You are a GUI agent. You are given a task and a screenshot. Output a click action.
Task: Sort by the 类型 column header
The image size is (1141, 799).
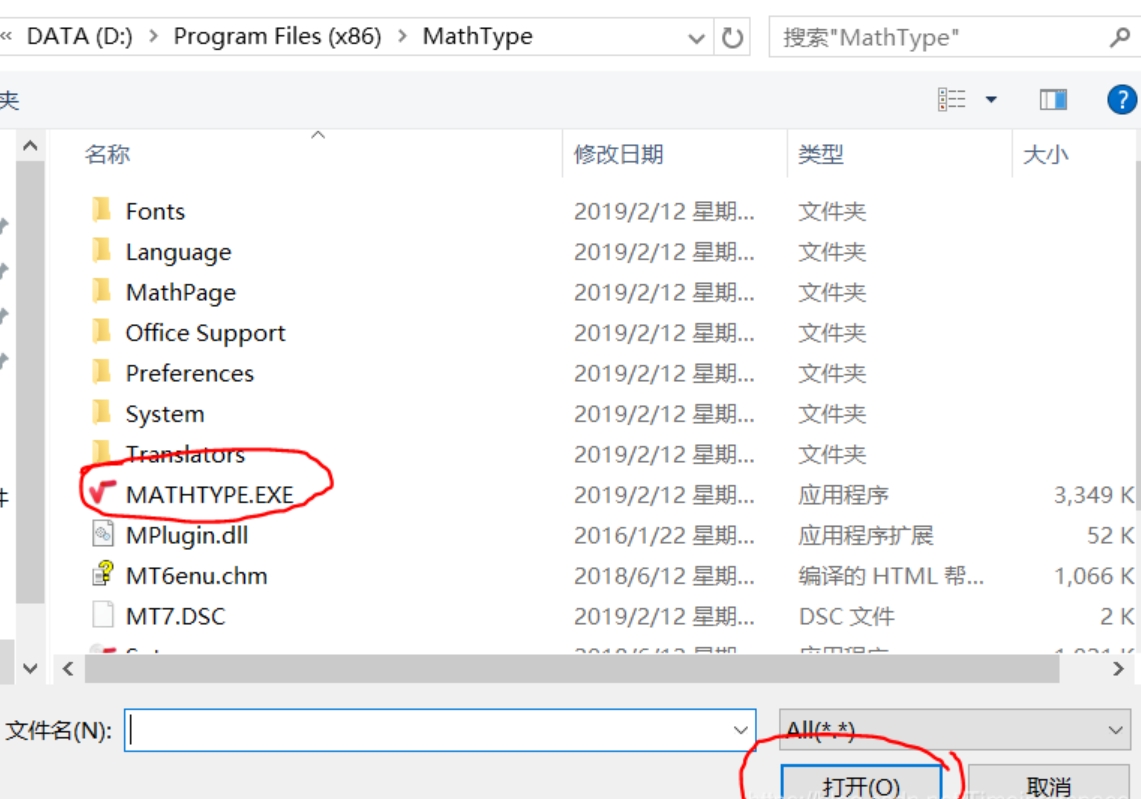coord(821,154)
